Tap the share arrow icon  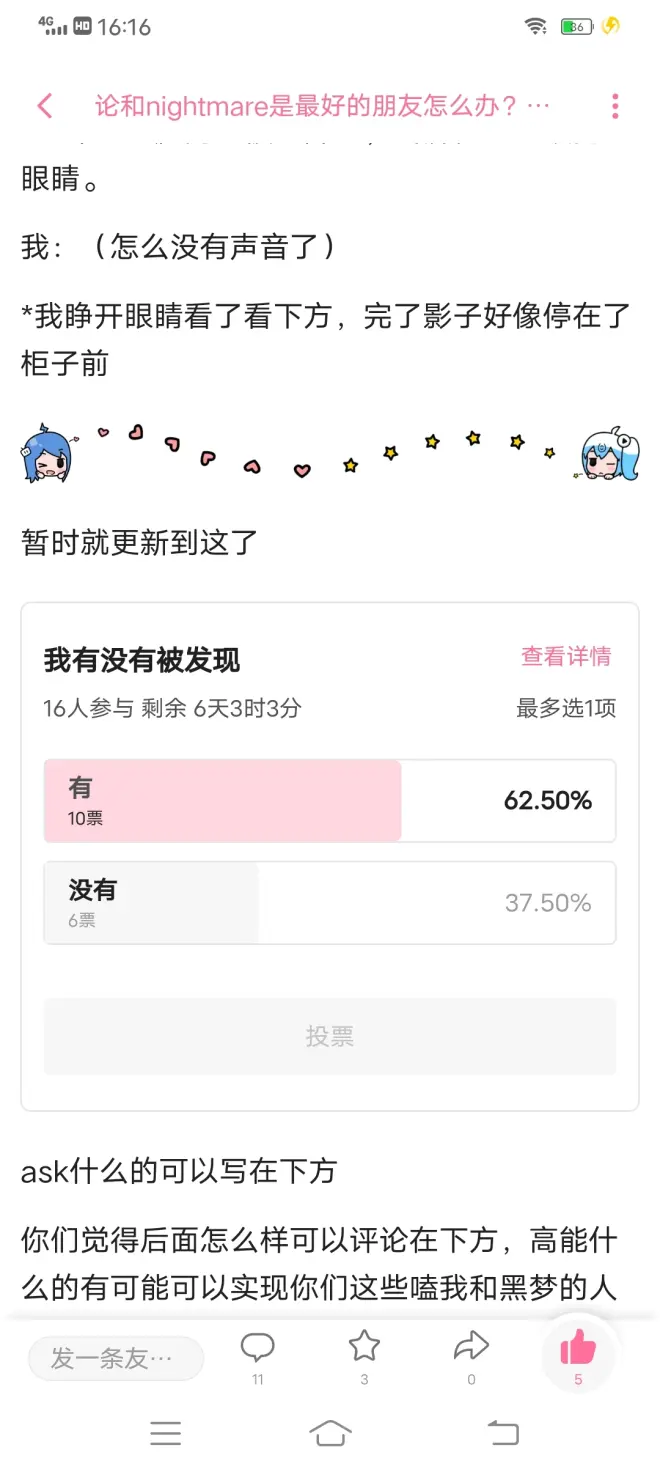(x=471, y=1347)
